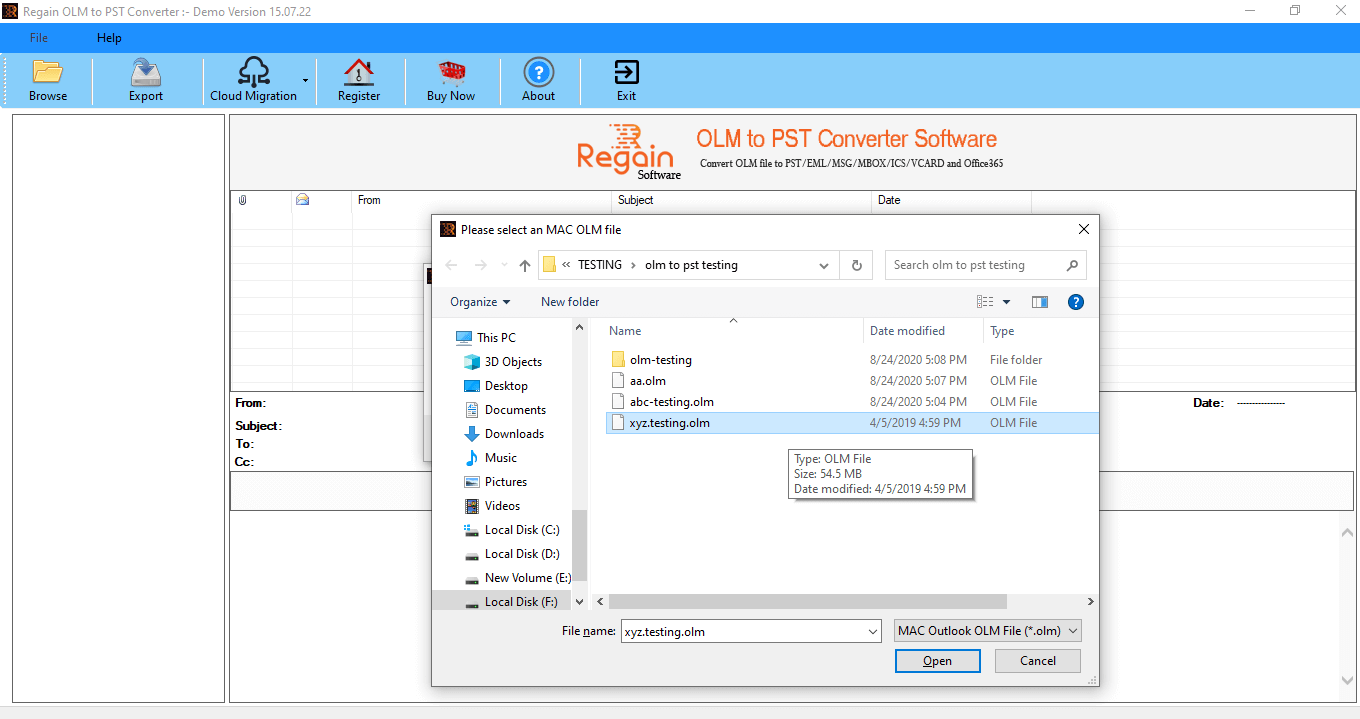The height and width of the screenshot is (719, 1360).
Task: Dismiss the dialog with Cancel
Action: point(1036,660)
